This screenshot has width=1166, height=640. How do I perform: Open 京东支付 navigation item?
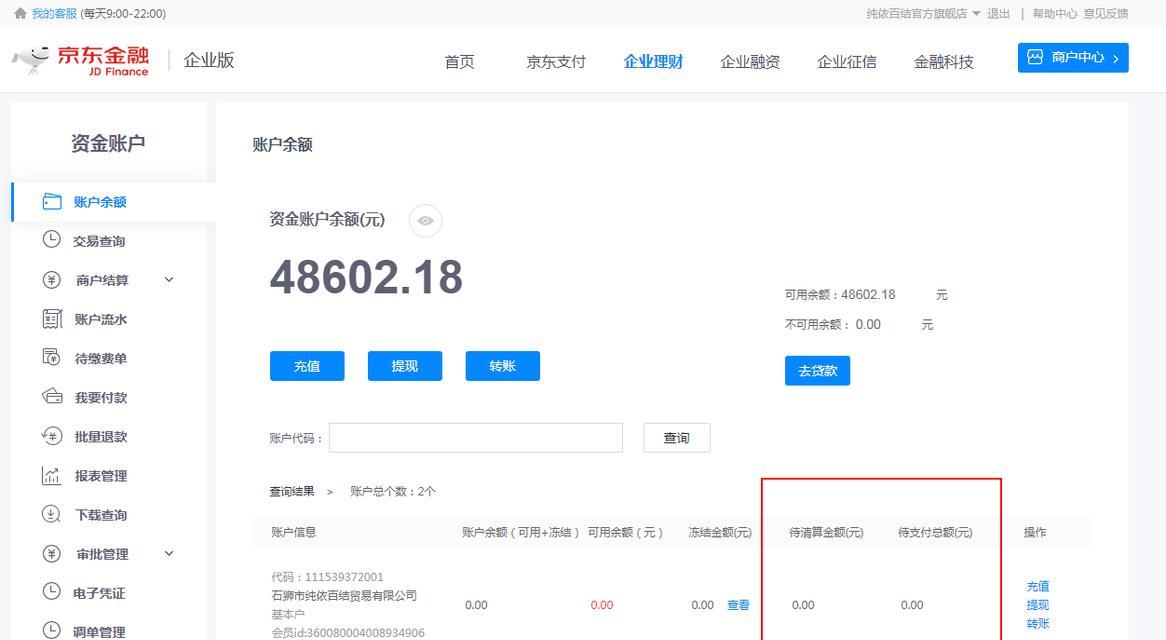tap(556, 62)
